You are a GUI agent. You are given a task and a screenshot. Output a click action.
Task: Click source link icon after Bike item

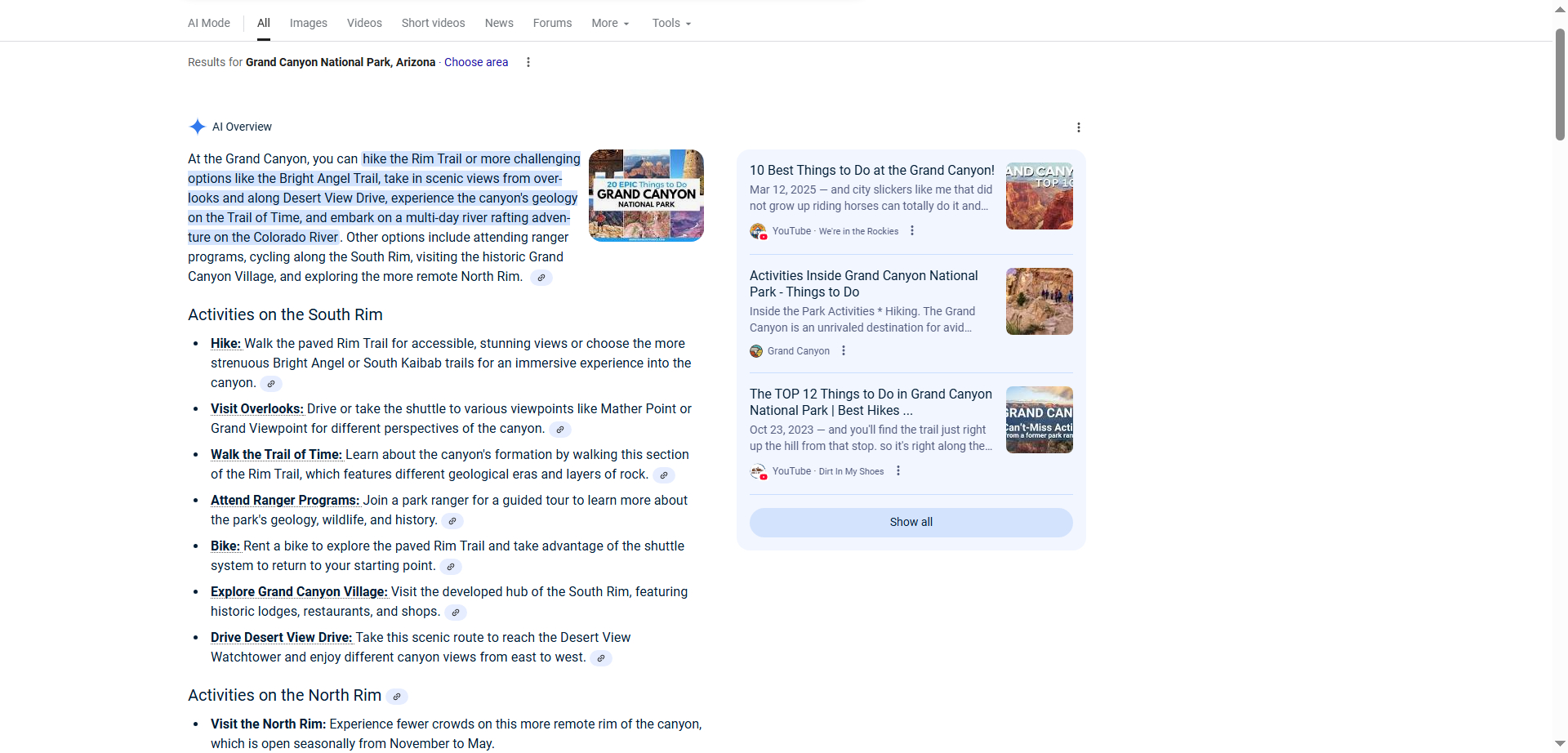click(451, 567)
